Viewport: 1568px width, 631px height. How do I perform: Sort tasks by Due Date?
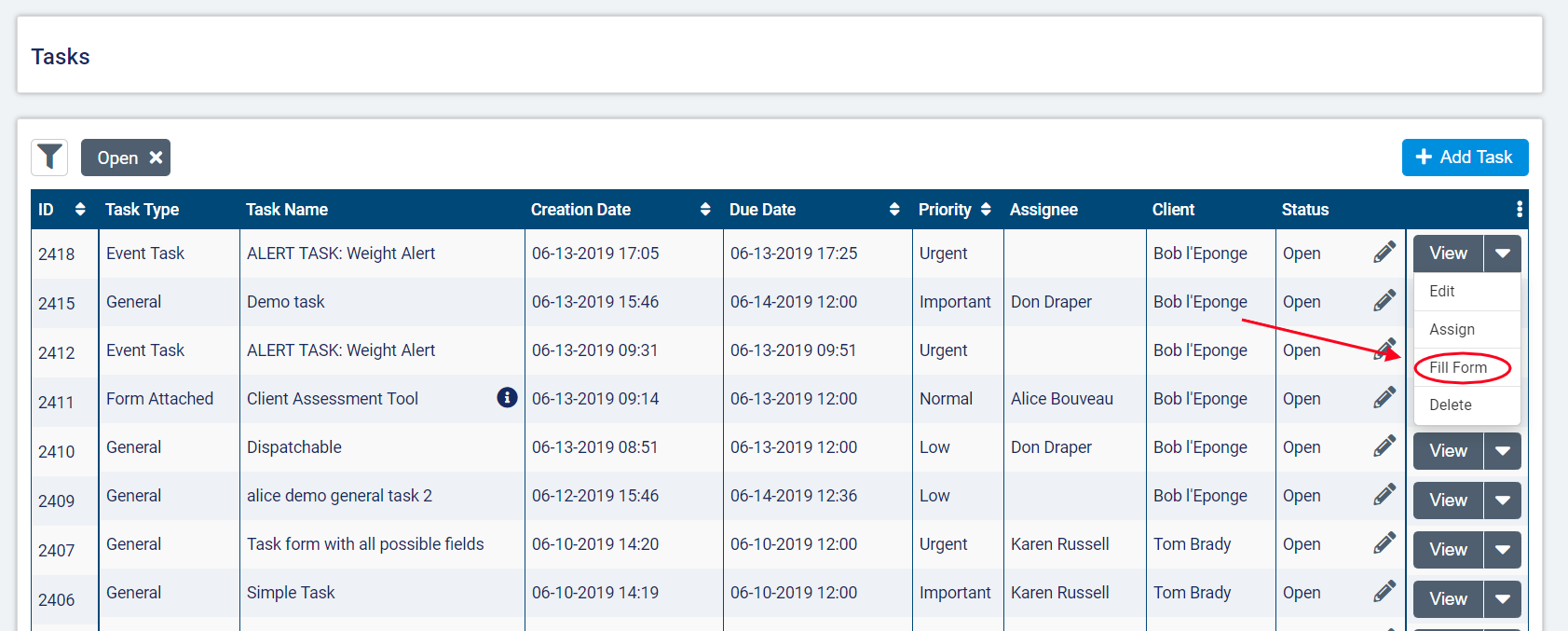tap(894, 210)
